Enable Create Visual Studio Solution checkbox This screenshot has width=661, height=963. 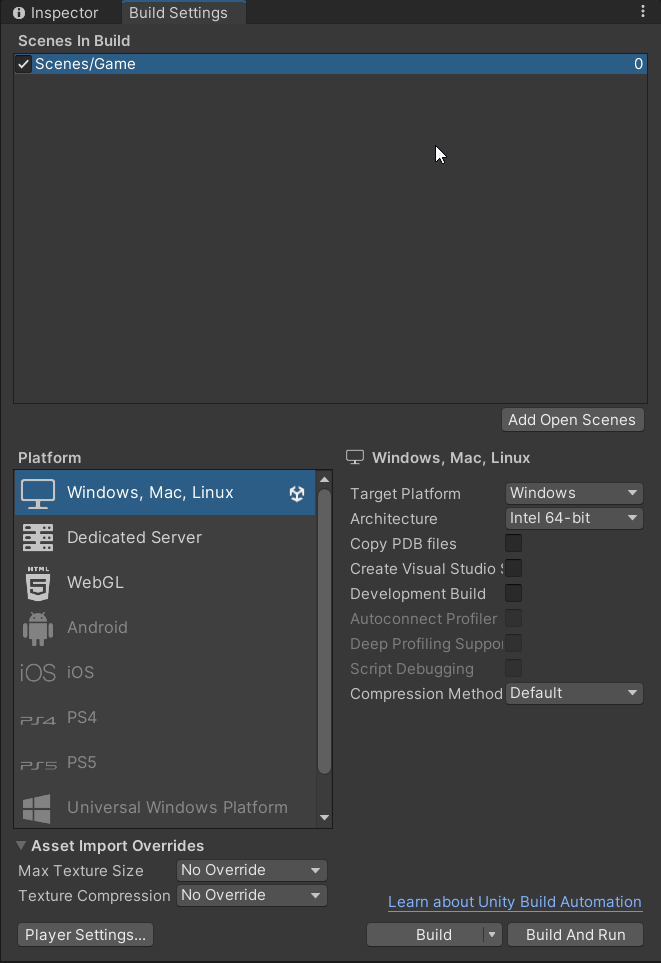tap(513, 568)
